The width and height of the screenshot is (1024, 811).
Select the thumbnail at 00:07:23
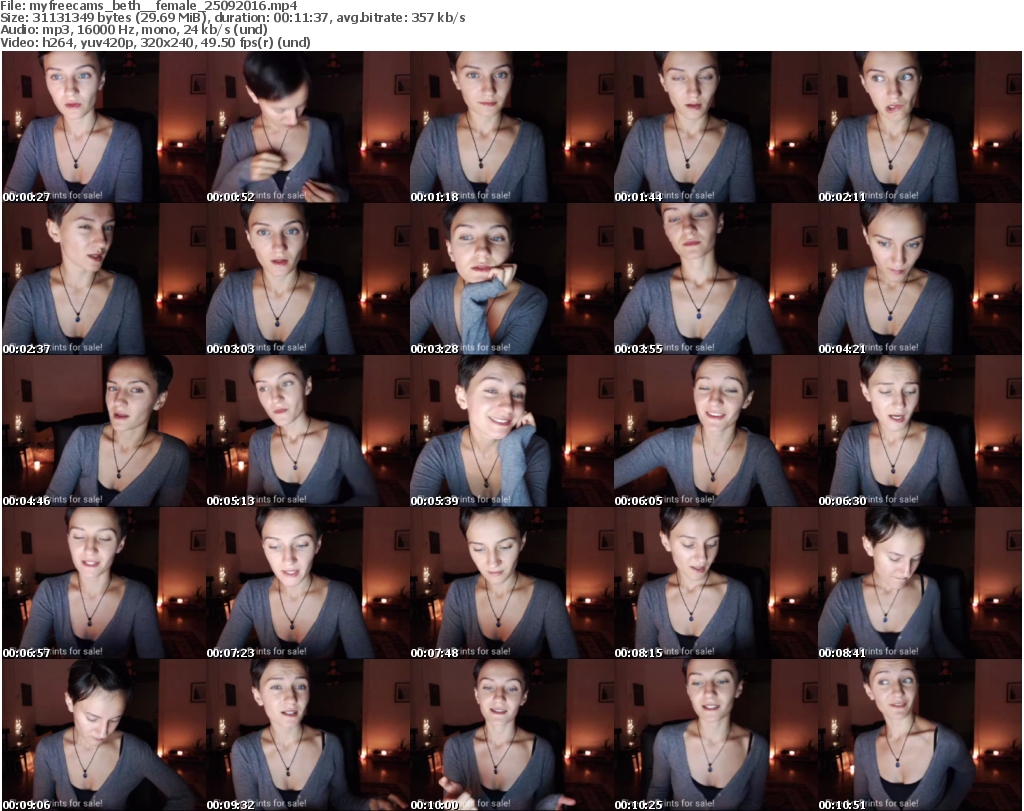click(x=308, y=583)
